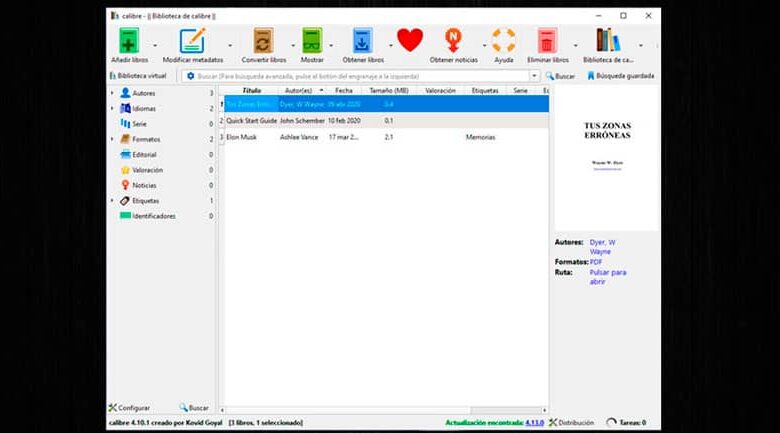Select Editorial in the tag browser
Viewport: 780px width, 433px height.
tap(144, 155)
